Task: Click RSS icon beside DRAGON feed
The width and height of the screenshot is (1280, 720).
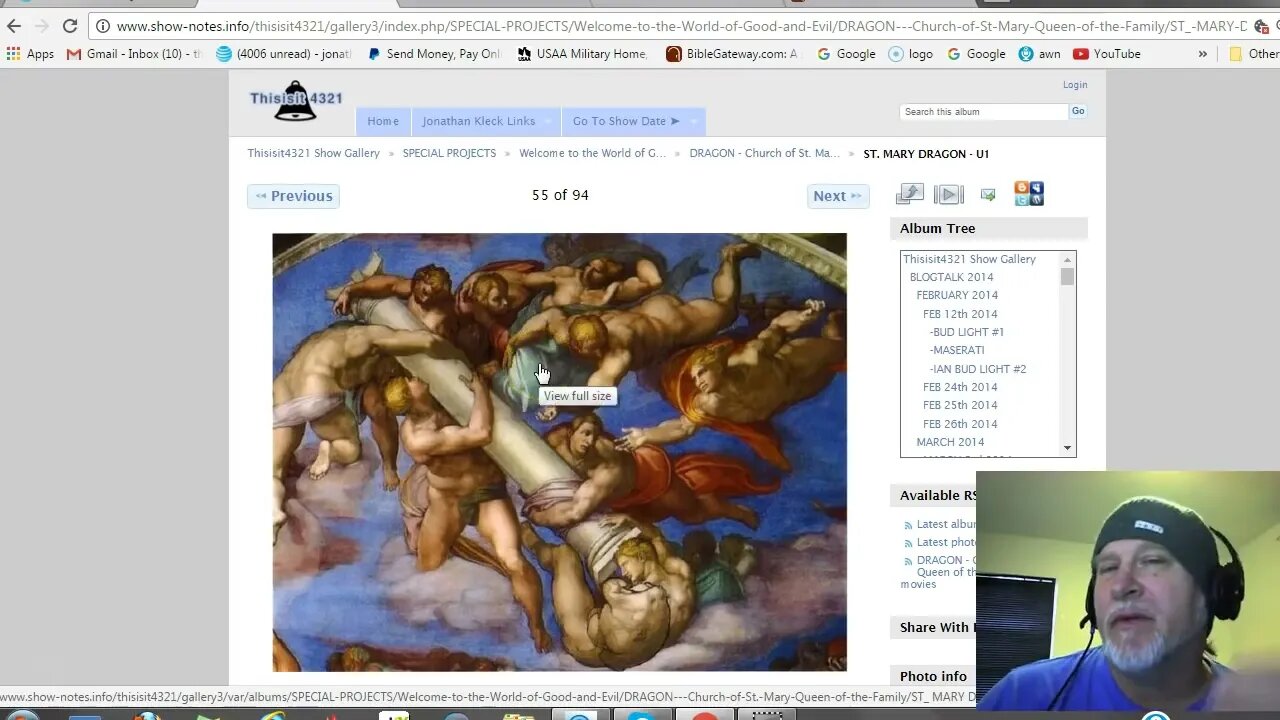Action: click(x=908, y=561)
